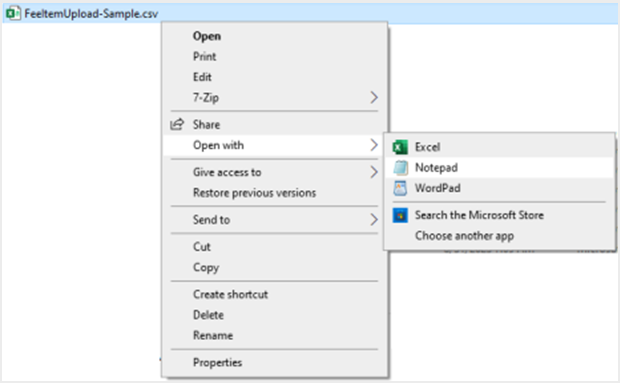Choose Restore previous versions
The width and height of the screenshot is (620, 383).
tap(254, 193)
